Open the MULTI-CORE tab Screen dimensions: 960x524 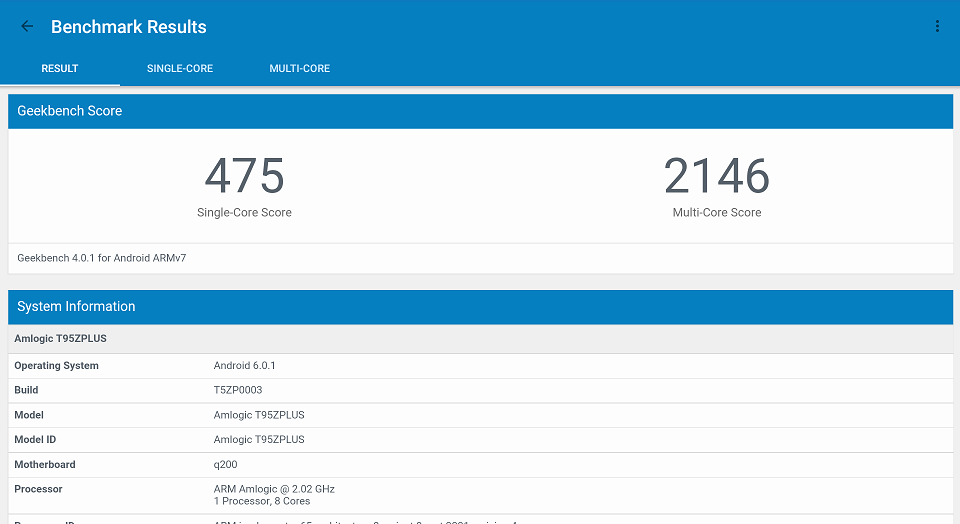coord(299,69)
